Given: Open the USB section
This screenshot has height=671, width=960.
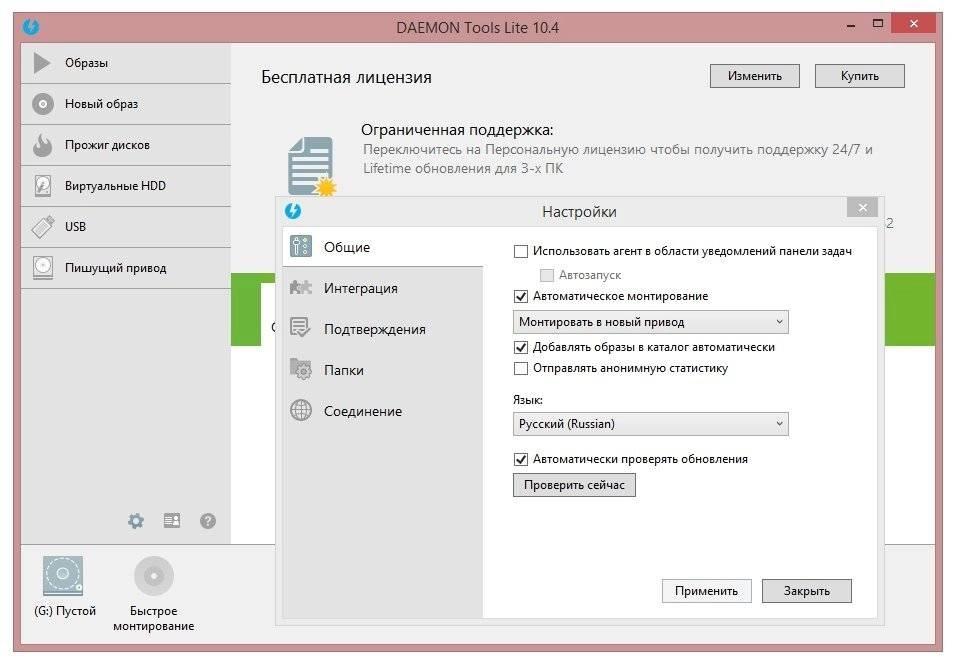Looking at the screenshot, I should 126,227.
